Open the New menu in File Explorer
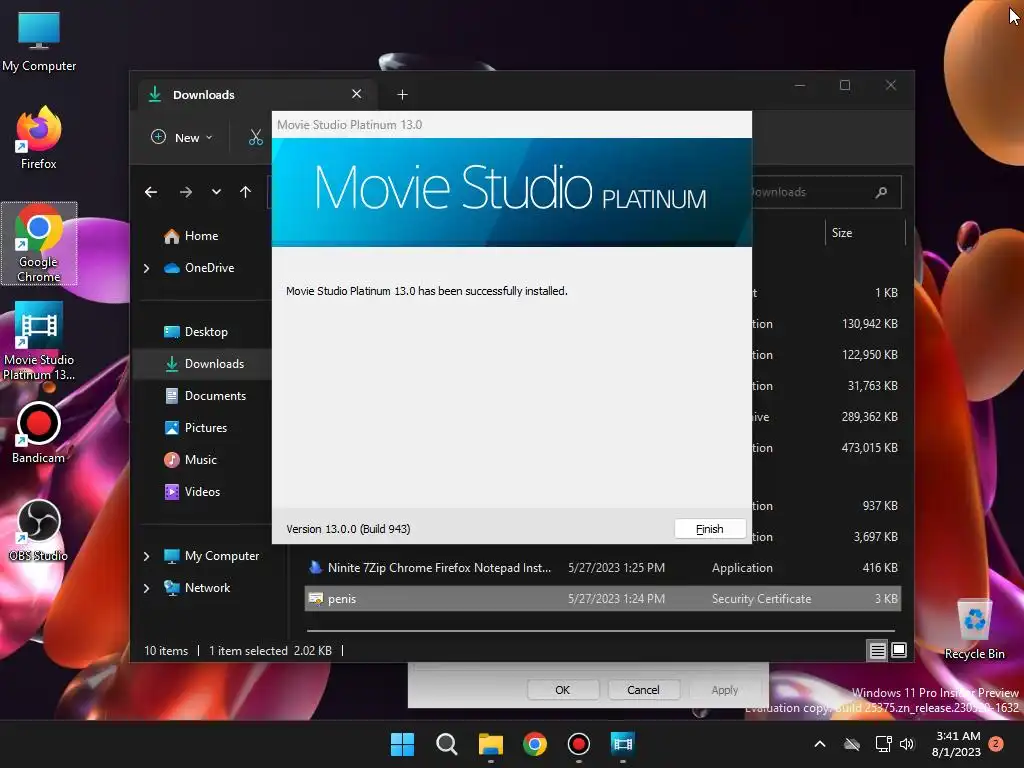The height and width of the screenshot is (768, 1024). pyautogui.click(x=182, y=137)
